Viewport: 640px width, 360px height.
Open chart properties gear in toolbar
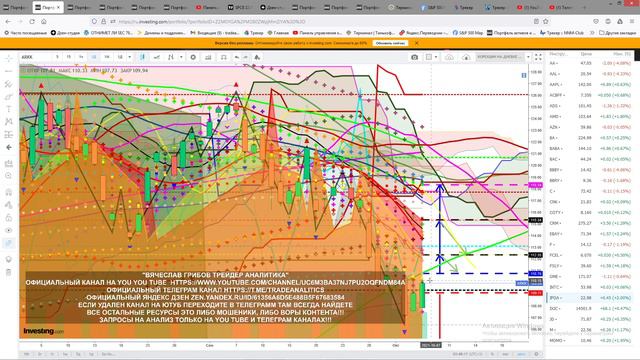click(x=193, y=57)
